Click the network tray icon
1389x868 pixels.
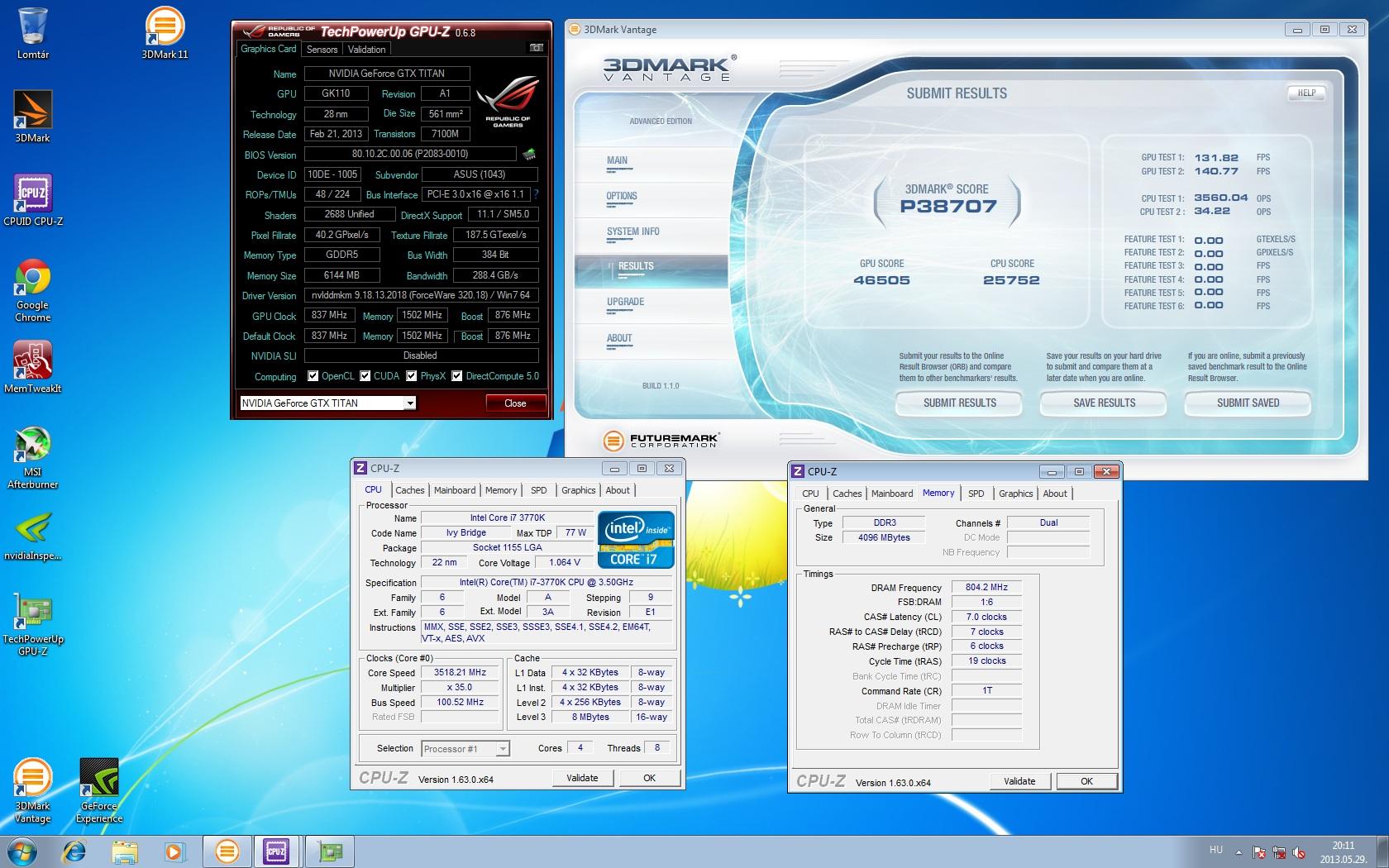coord(1279,852)
